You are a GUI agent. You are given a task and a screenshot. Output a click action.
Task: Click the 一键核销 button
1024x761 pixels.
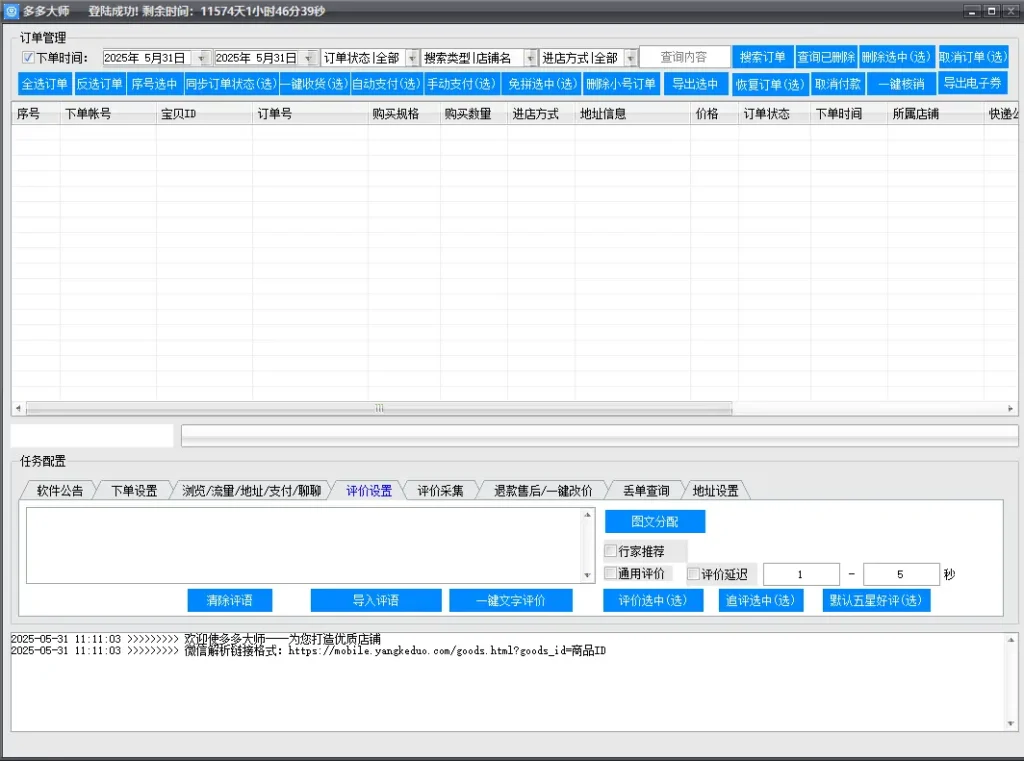[901, 84]
